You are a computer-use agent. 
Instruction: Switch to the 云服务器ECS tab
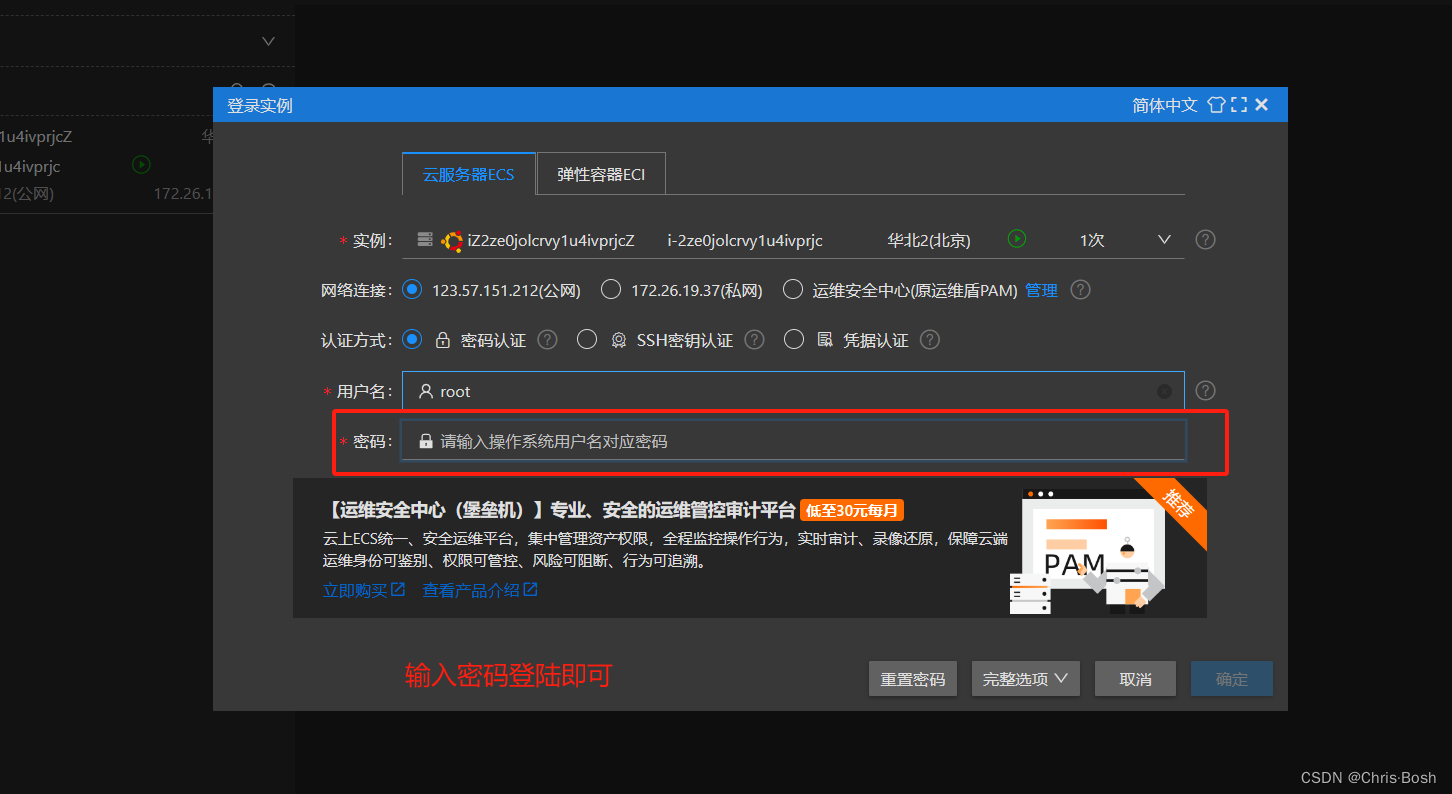coord(468,174)
